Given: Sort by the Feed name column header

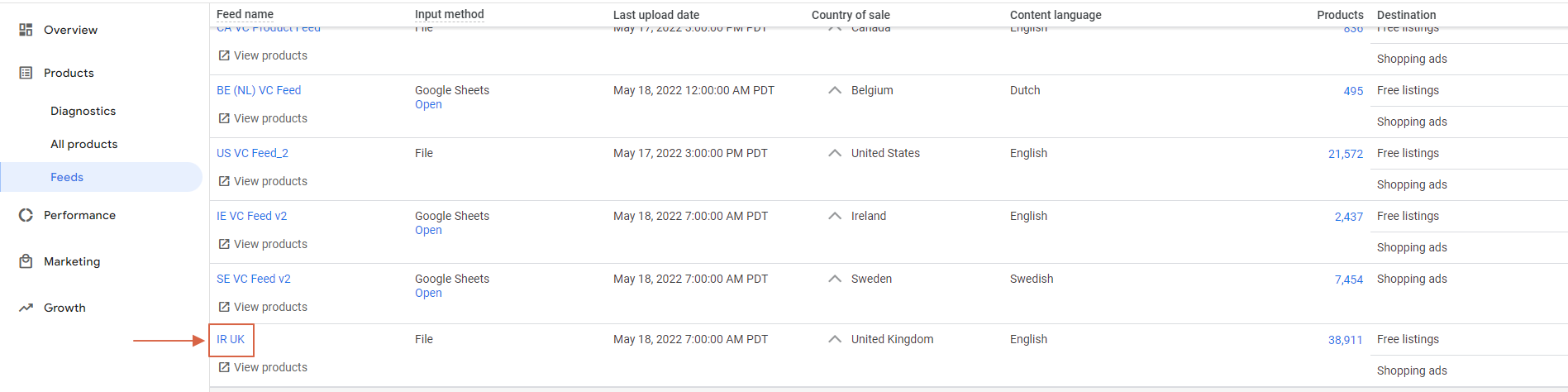Looking at the screenshot, I should [245, 14].
